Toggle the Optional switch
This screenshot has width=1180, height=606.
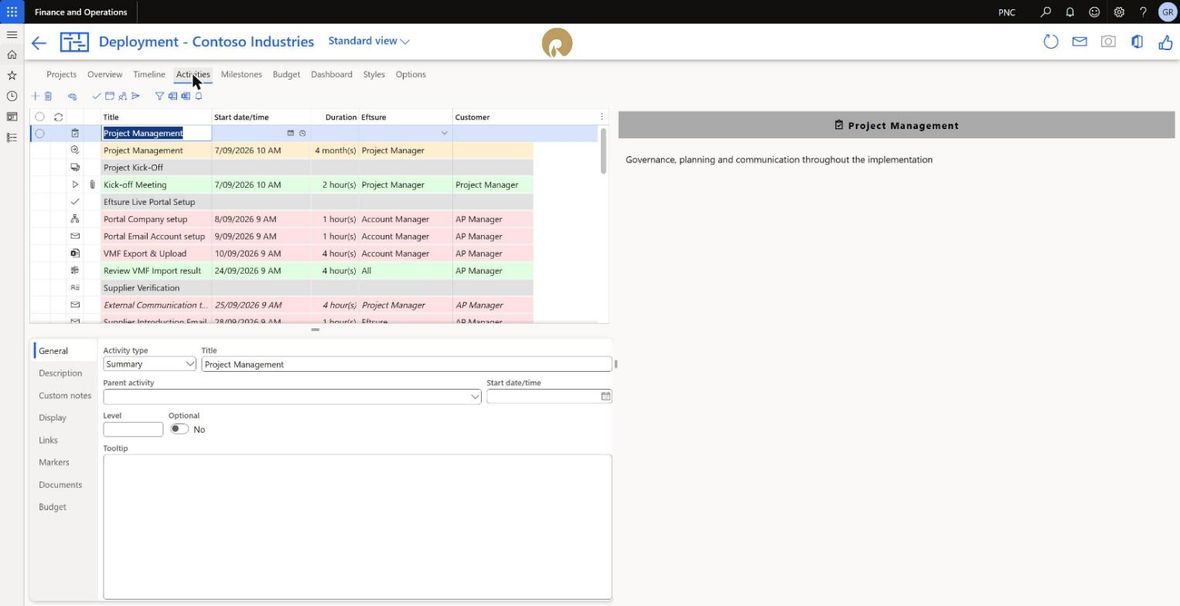tap(179, 429)
